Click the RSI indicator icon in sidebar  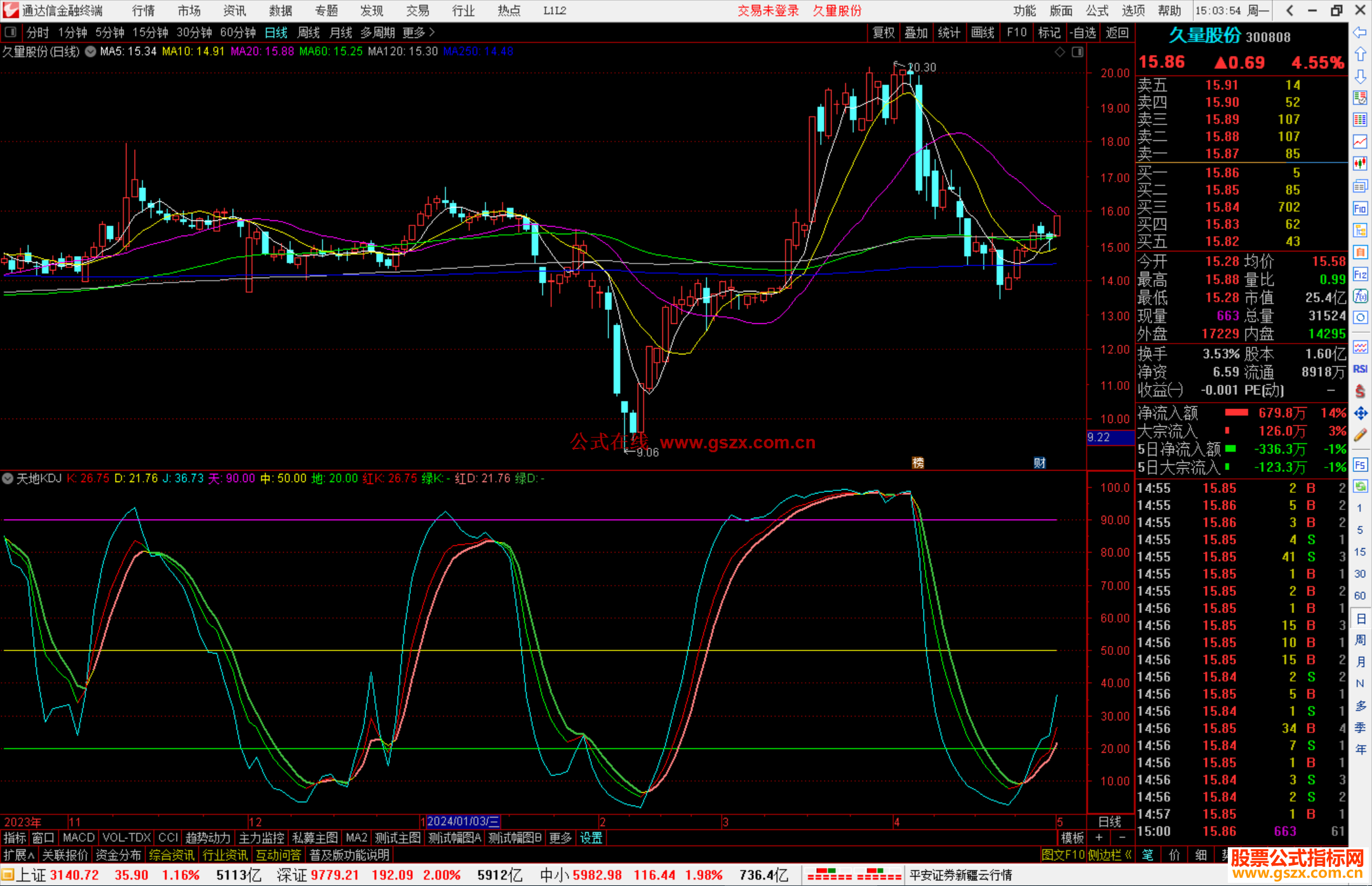[1360, 369]
